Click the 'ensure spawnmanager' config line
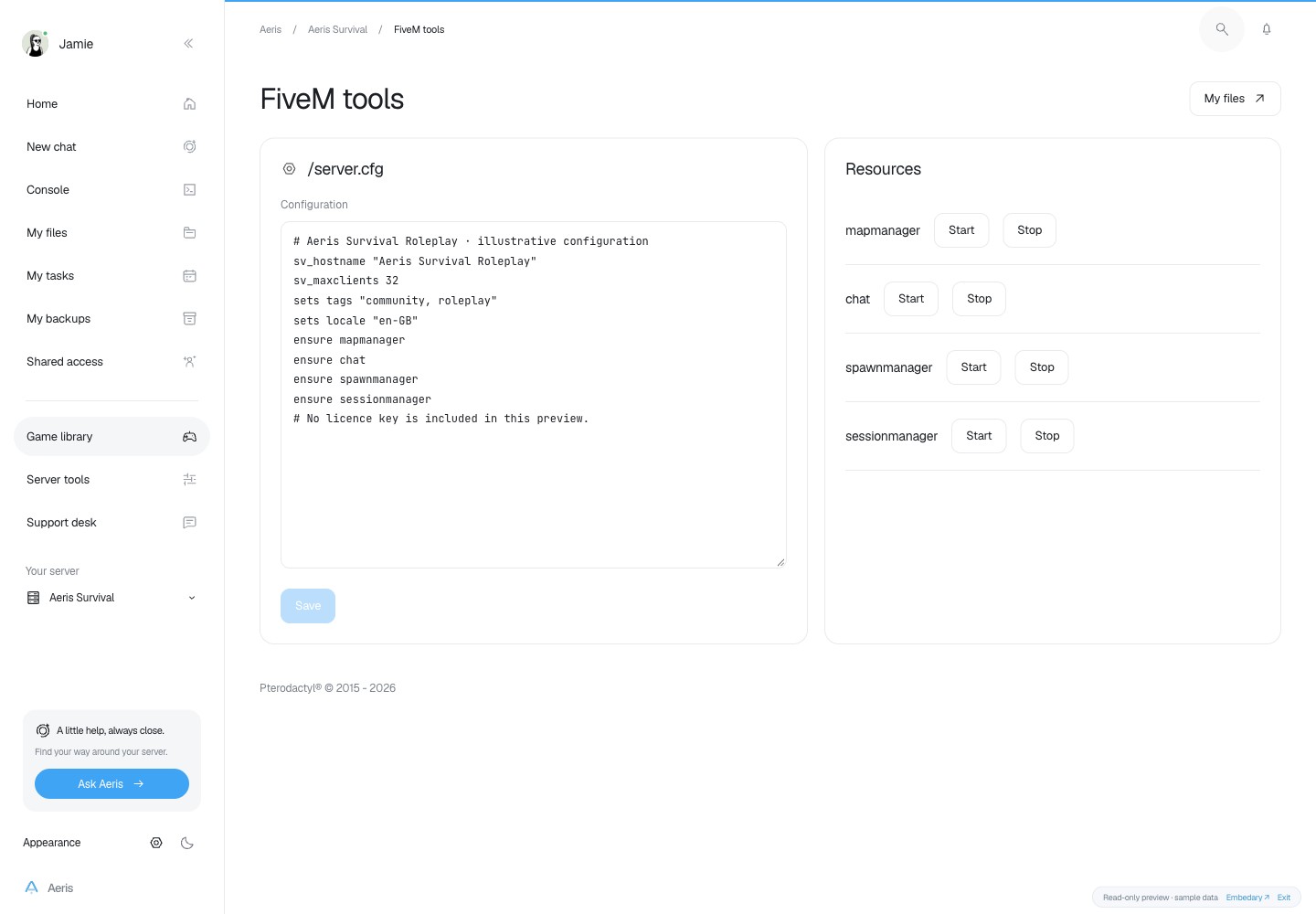This screenshot has height=914, width=1316. [356, 379]
